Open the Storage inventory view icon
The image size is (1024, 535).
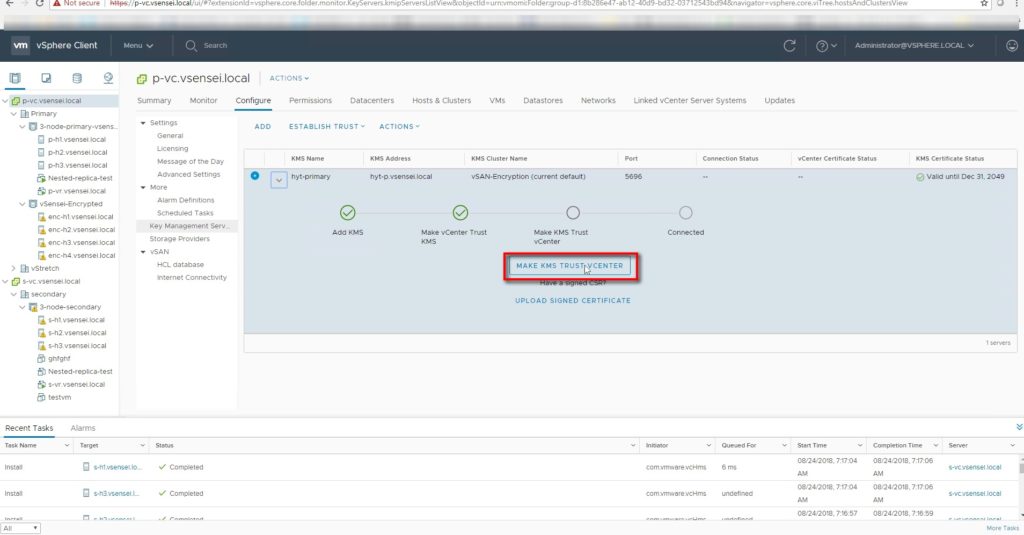[x=77, y=78]
